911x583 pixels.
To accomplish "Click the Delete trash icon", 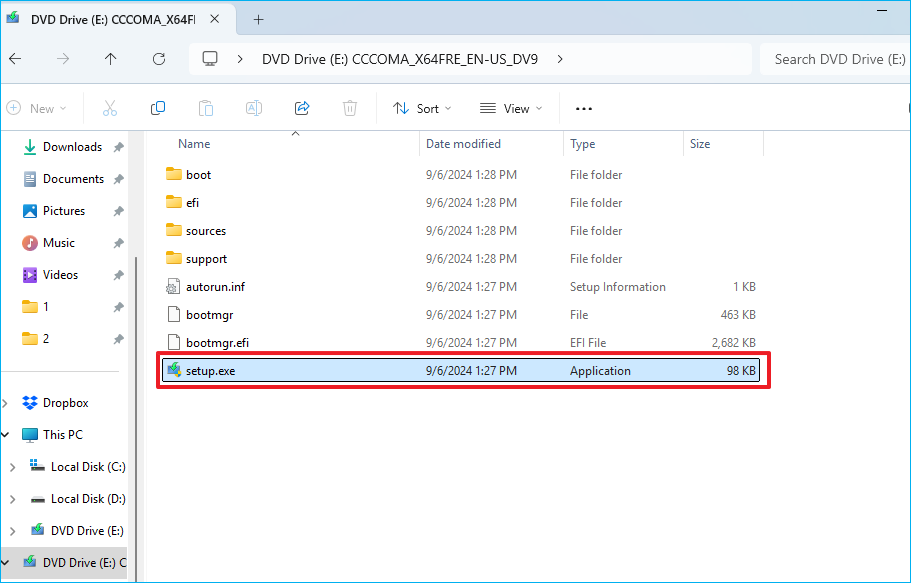I will coord(350,108).
